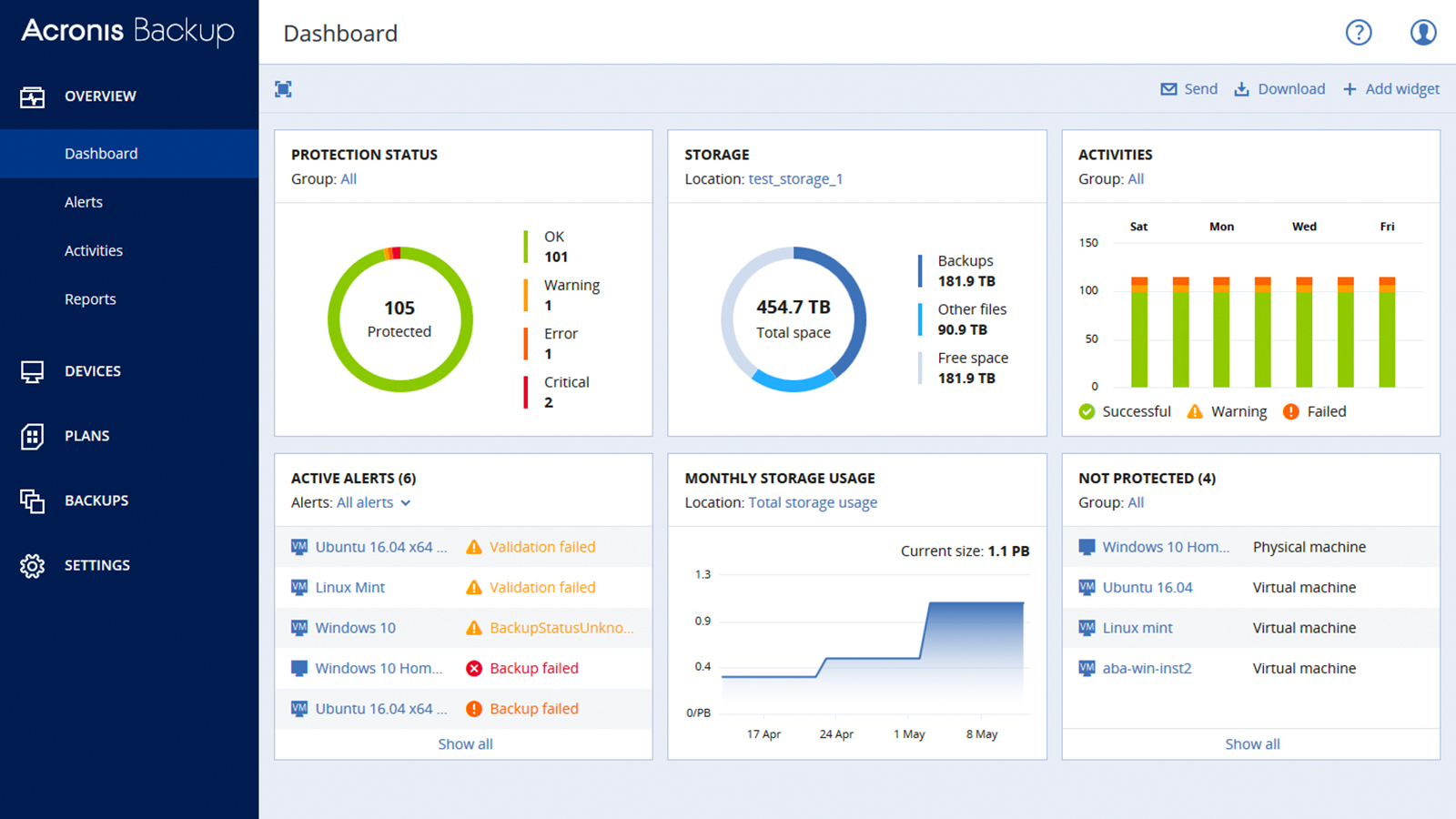
Task: Switch to the Alerts page
Action: point(83,201)
